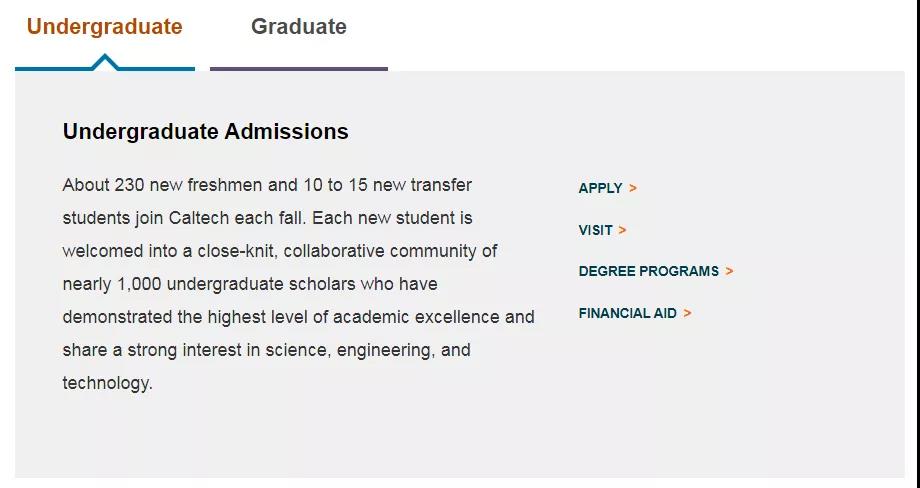Click the orange arrow beside APPLY

pos(633,188)
